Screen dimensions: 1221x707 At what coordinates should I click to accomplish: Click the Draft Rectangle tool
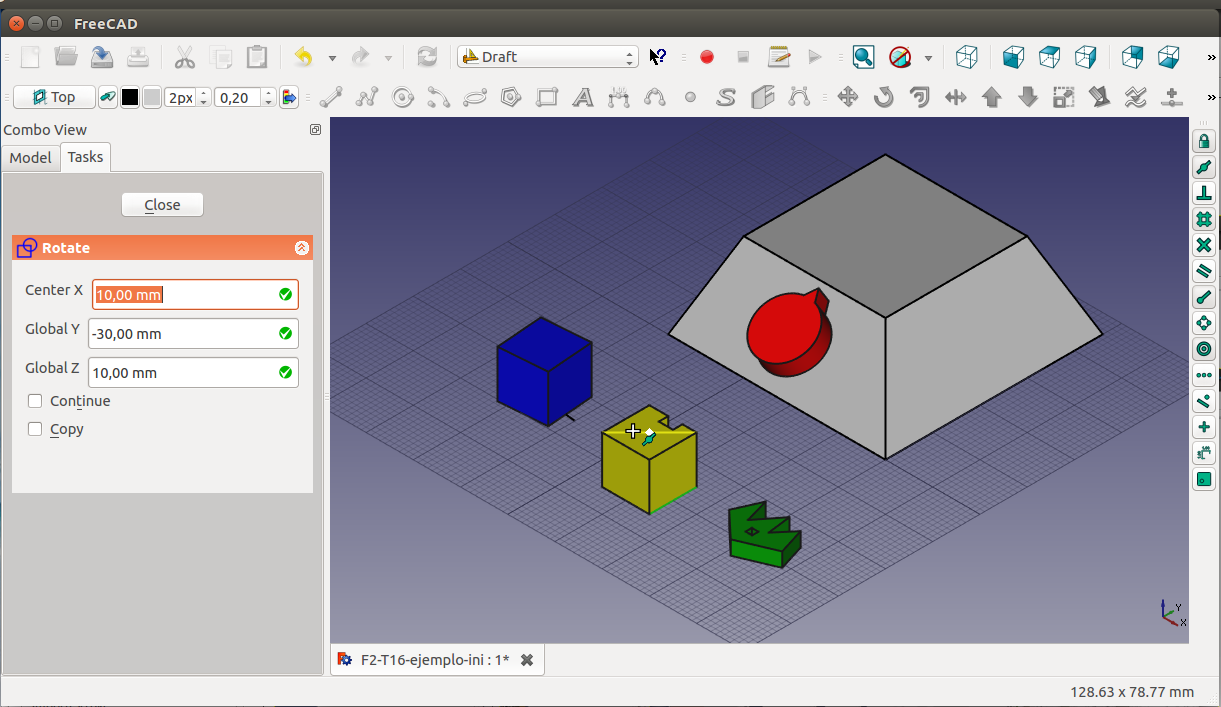click(x=547, y=97)
